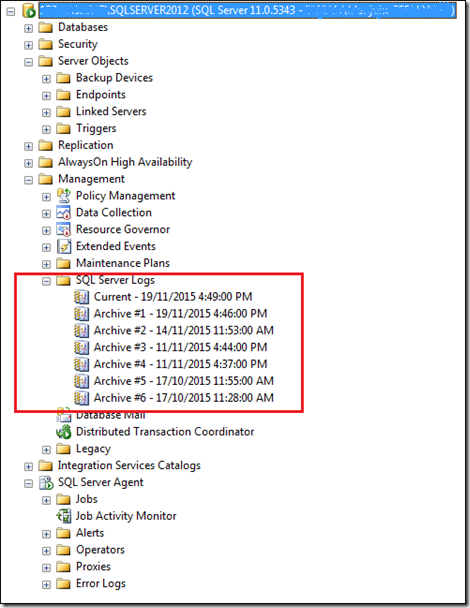
Task: Click the SQL Server Agent icon
Action: click(46, 483)
